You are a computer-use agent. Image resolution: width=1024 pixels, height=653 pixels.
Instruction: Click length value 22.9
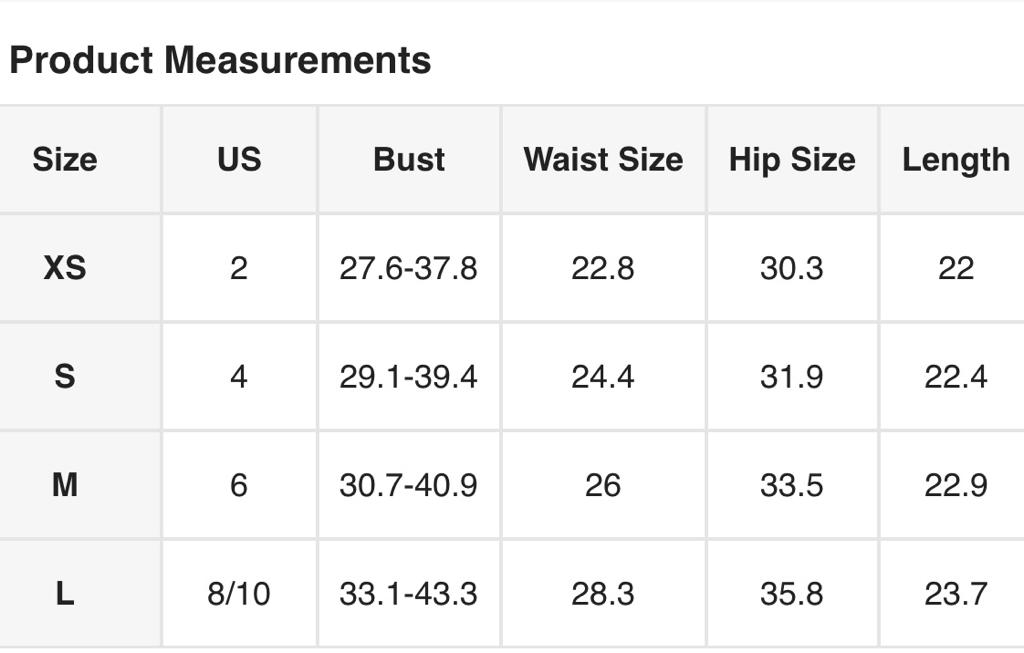(x=955, y=485)
